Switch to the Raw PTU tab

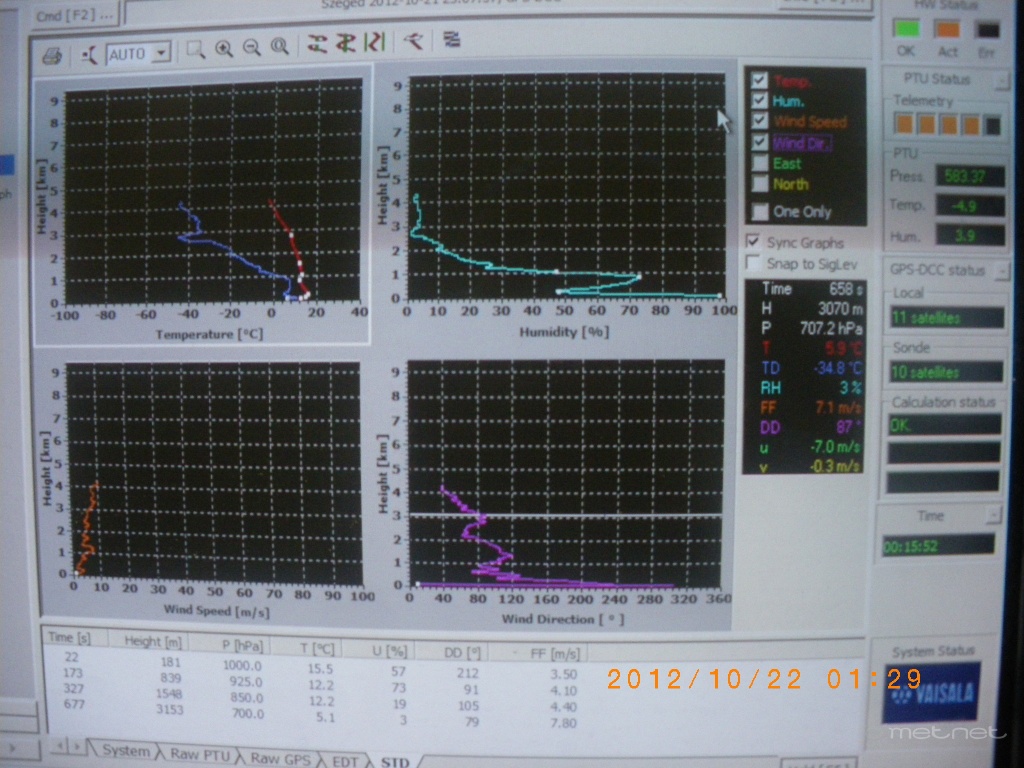point(199,755)
